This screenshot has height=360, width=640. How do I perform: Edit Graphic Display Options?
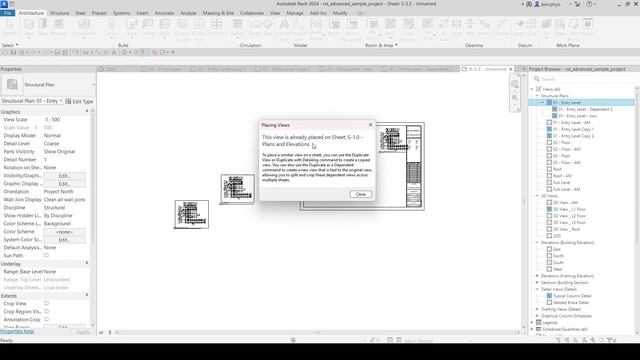pos(64,184)
